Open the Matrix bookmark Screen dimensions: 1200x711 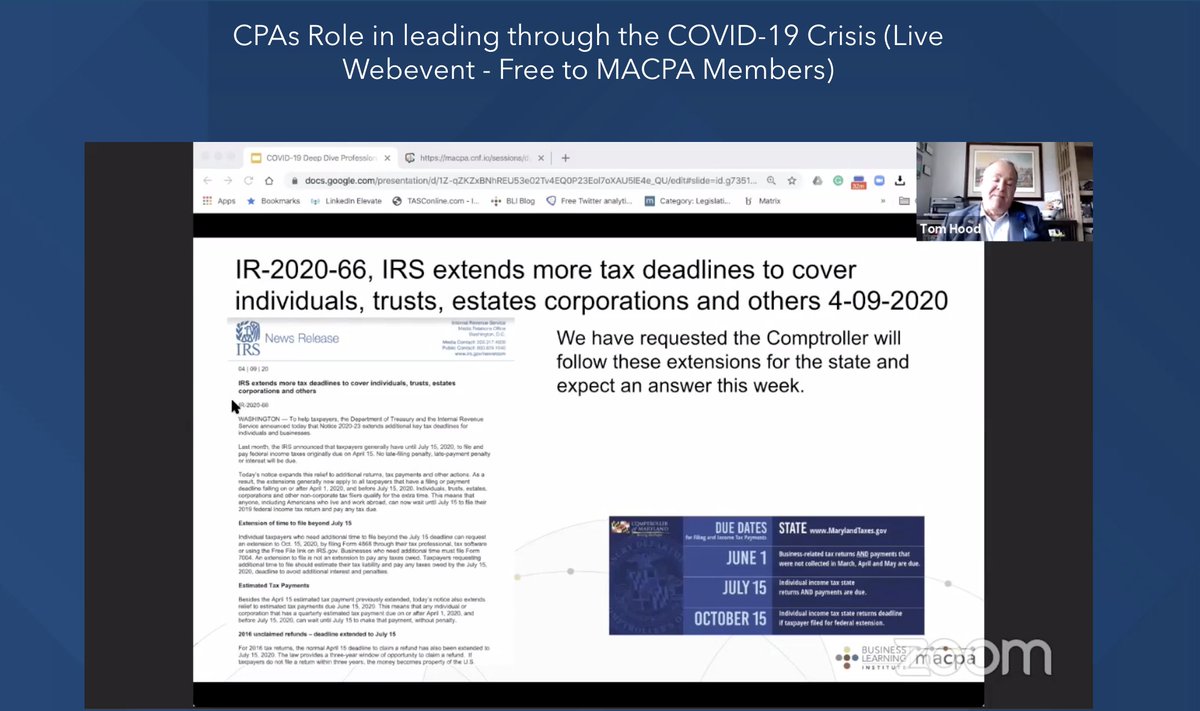763,200
